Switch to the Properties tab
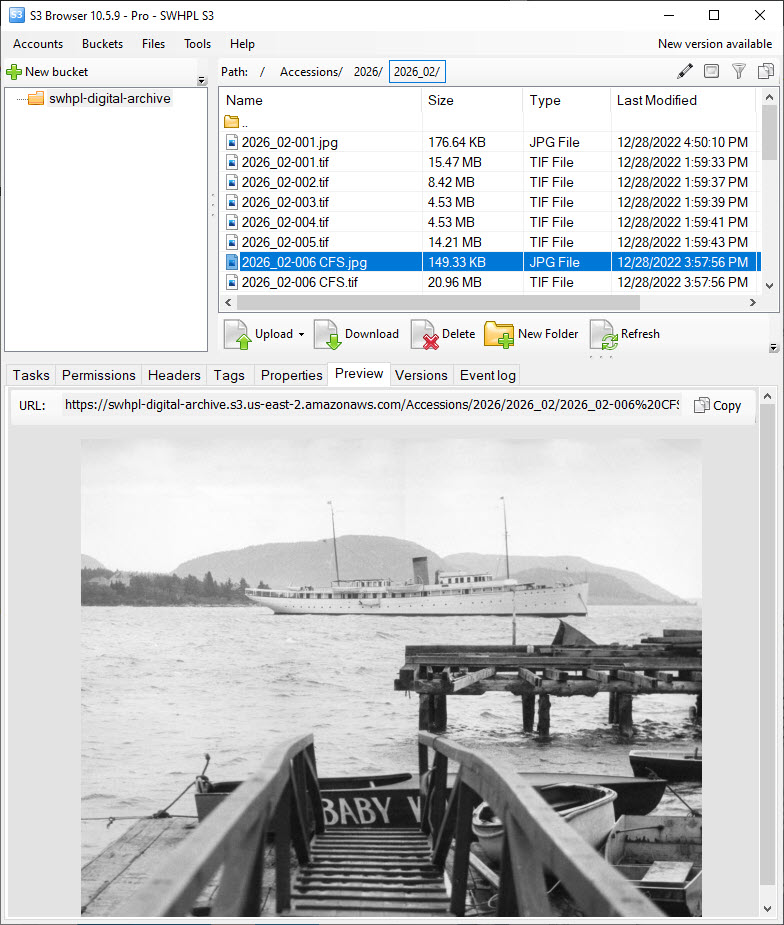 [291, 375]
